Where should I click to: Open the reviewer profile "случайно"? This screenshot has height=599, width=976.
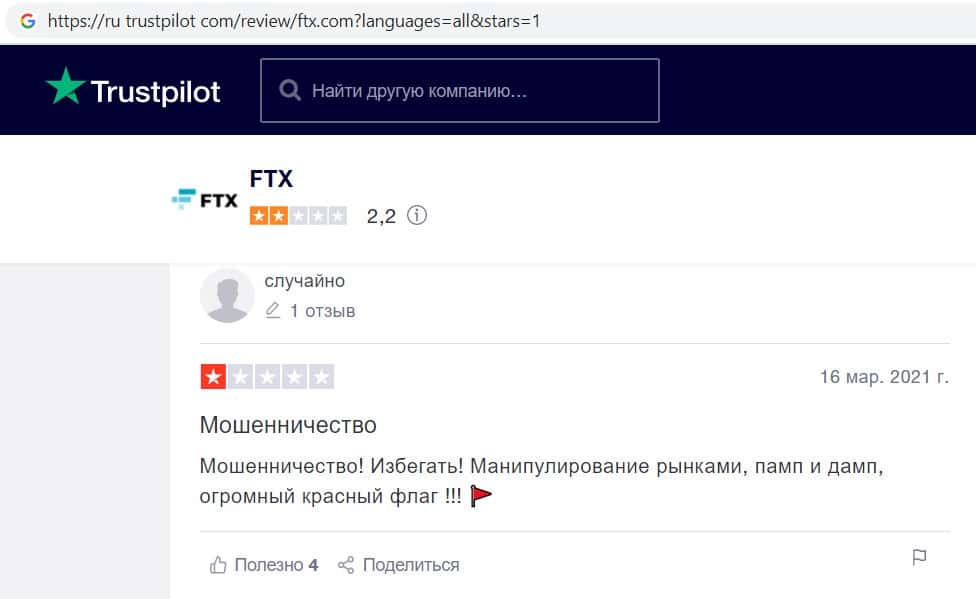(304, 281)
